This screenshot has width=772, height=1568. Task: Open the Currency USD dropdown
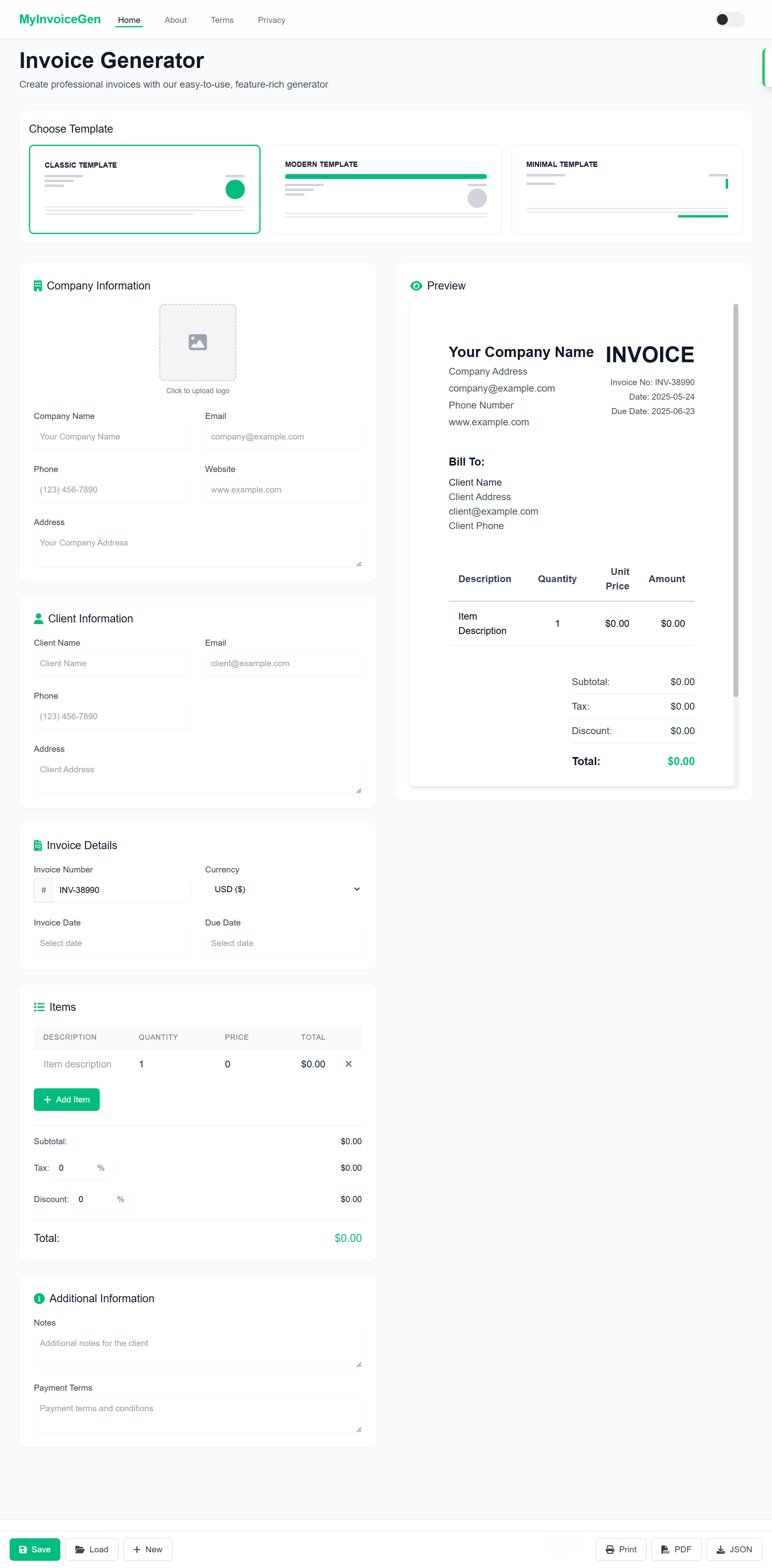click(283, 889)
